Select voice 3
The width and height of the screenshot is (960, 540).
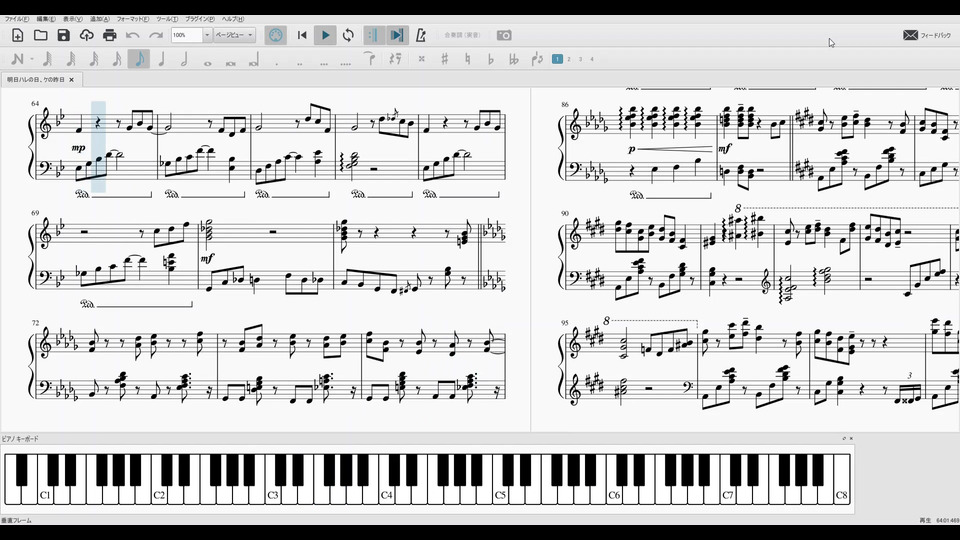click(x=580, y=59)
